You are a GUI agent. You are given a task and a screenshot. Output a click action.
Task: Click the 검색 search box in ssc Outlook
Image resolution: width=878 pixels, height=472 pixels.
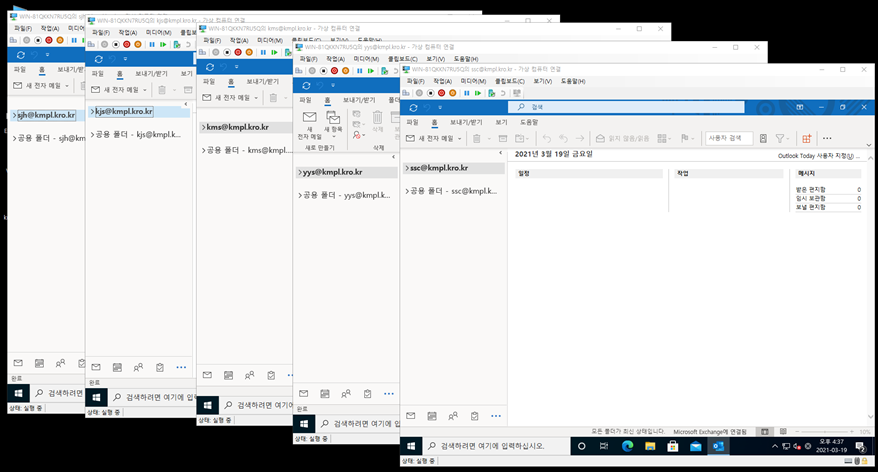(626, 107)
